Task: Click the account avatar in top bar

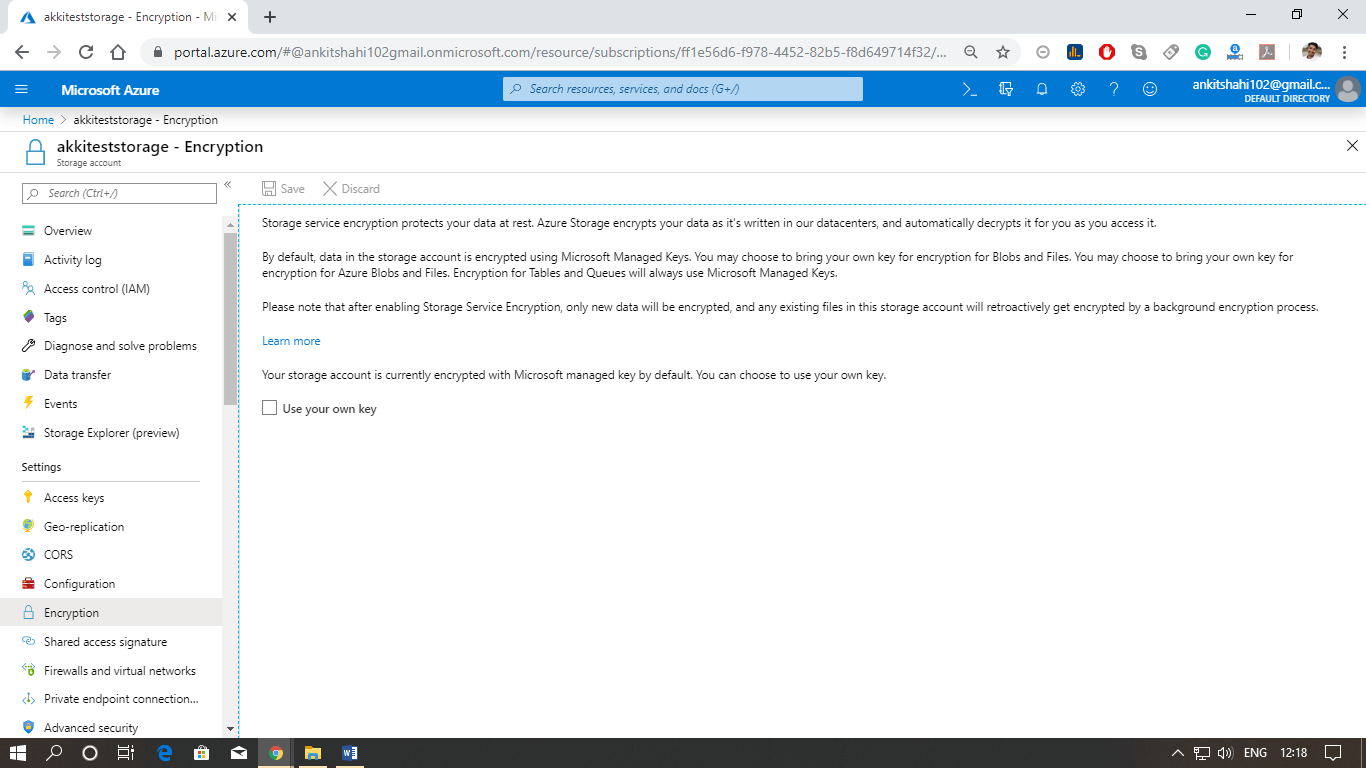Action: tap(1348, 90)
